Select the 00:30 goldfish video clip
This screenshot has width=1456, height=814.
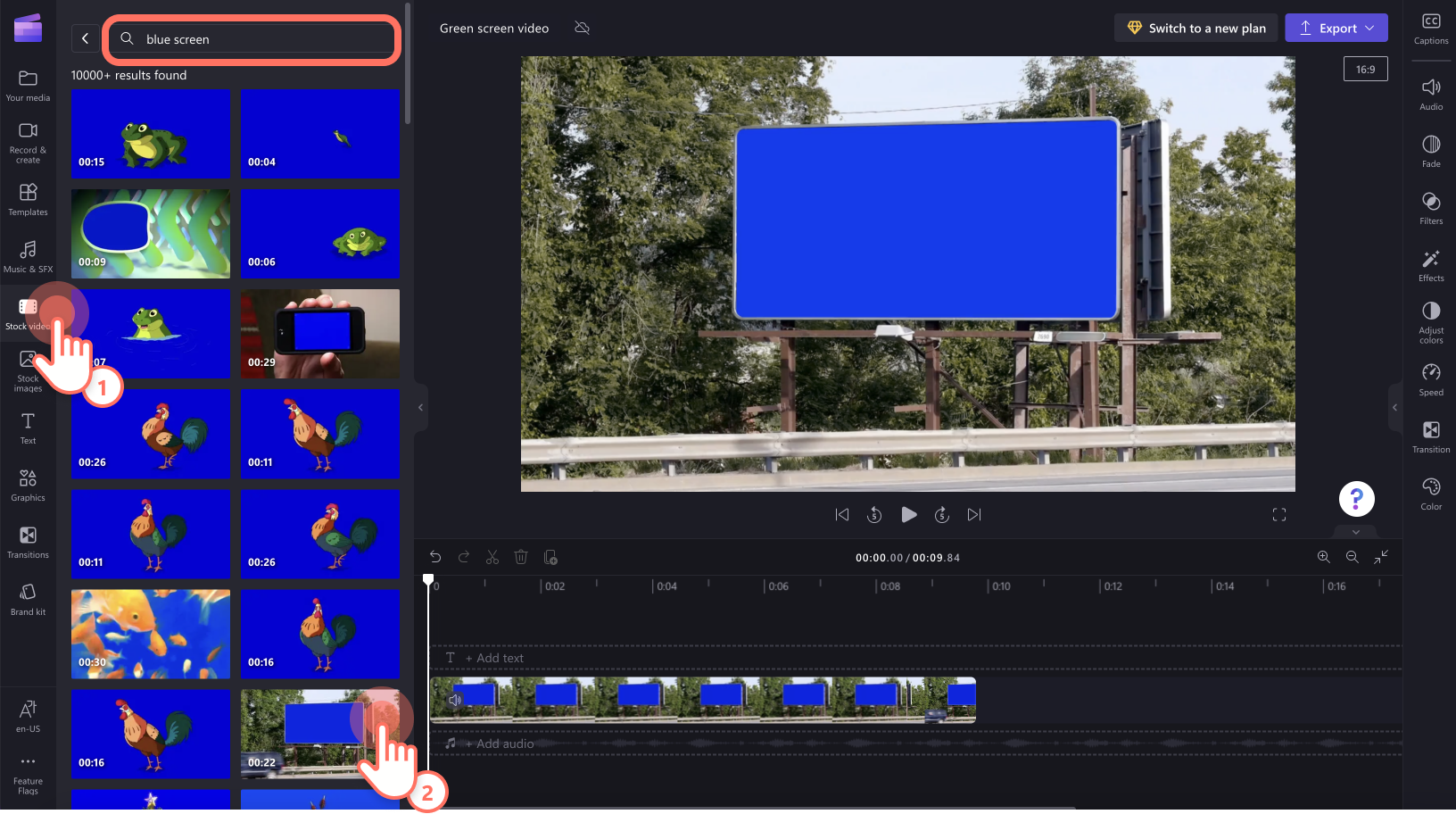point(151,635)
